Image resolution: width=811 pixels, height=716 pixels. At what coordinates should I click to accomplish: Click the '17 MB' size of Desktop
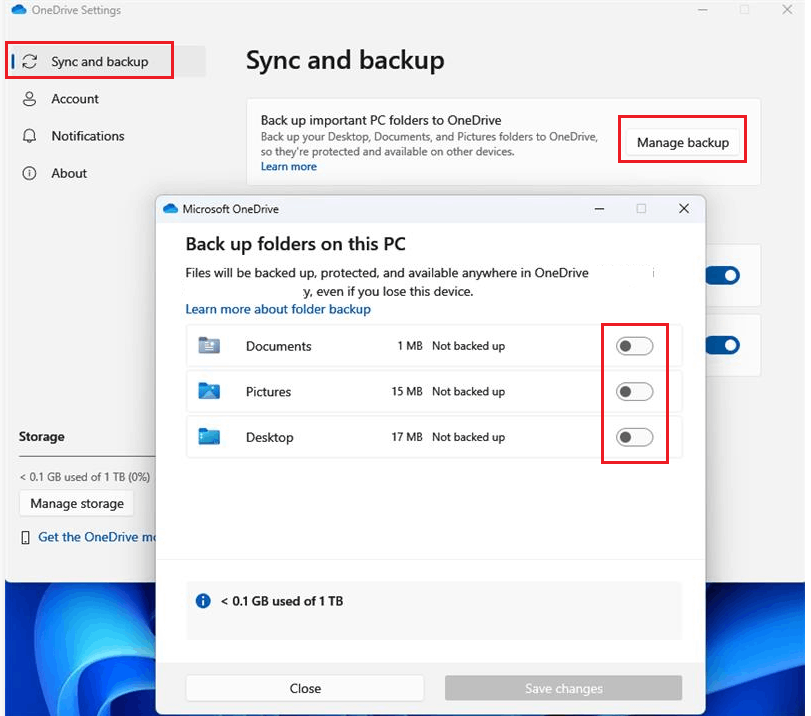point(407,437)
